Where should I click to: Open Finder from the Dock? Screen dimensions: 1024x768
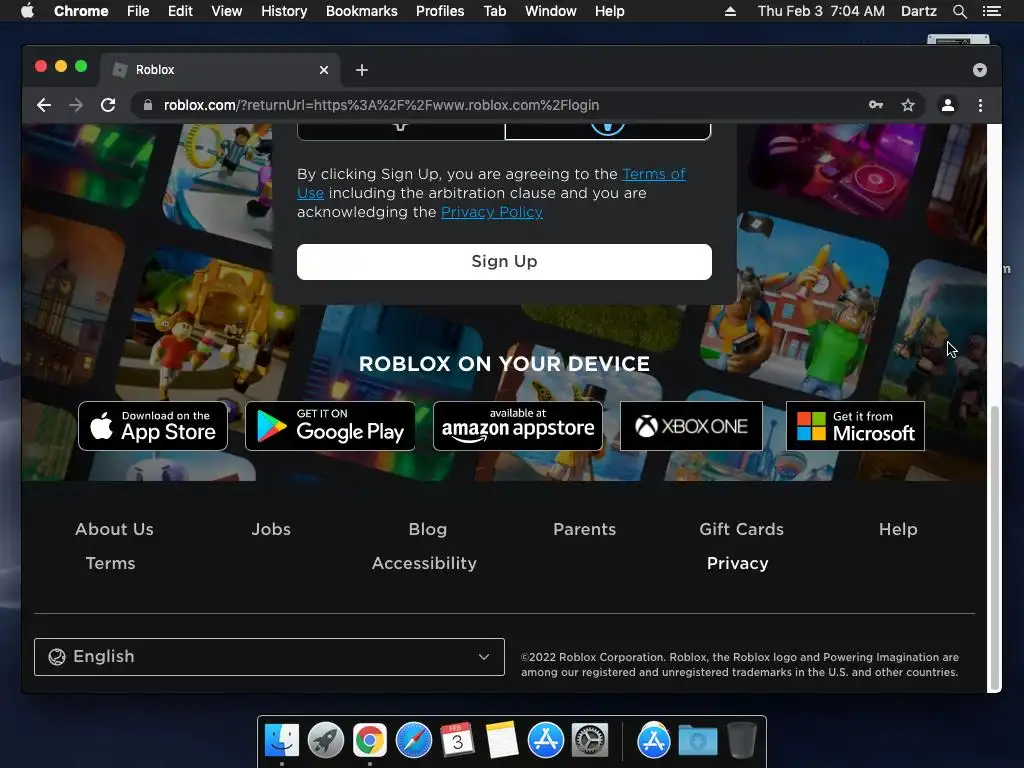(x=281, y=741)
